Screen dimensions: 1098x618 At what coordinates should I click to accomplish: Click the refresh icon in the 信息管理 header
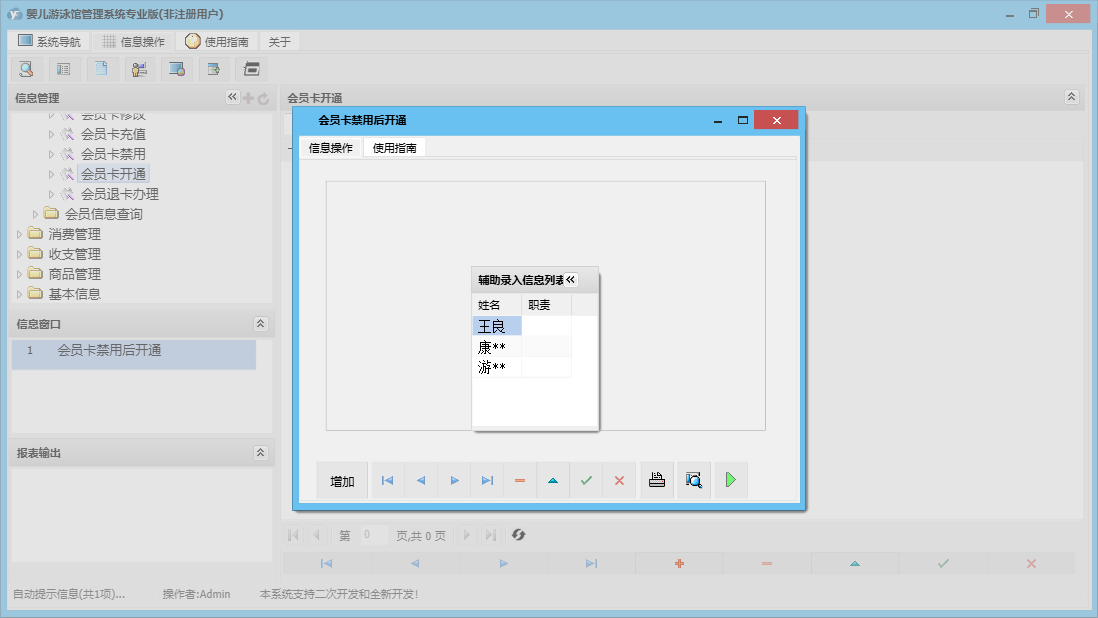(x=263, y=99)
